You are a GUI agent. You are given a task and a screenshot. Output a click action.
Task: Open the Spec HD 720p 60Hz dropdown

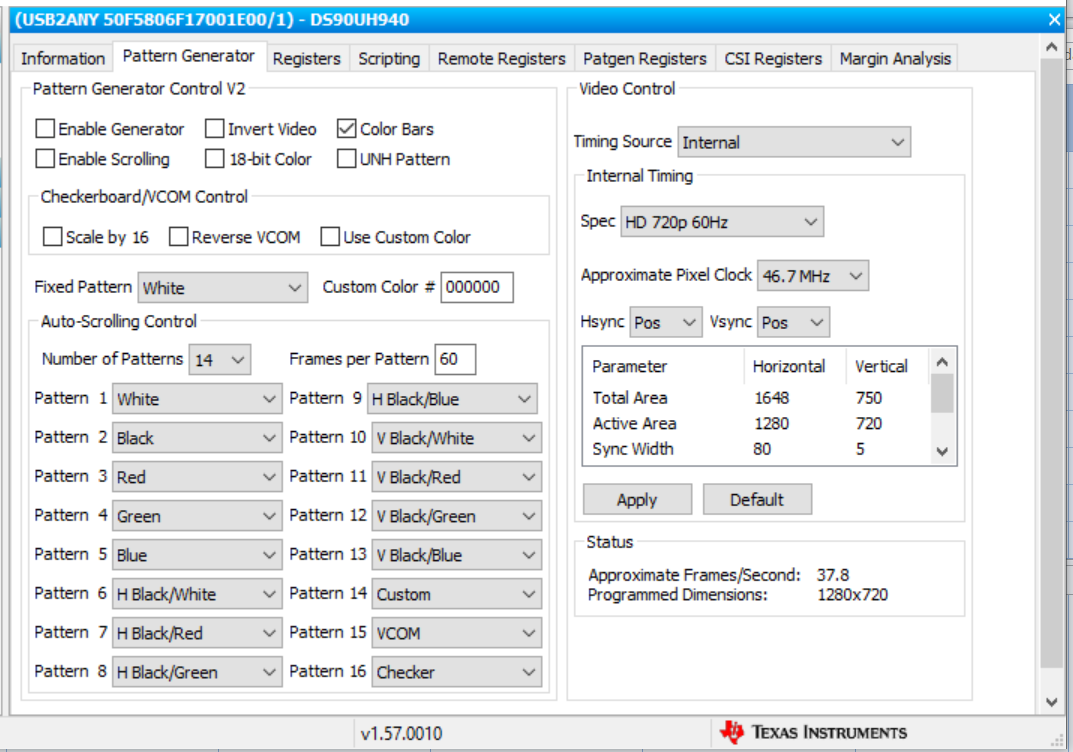[x=722, y=222]
